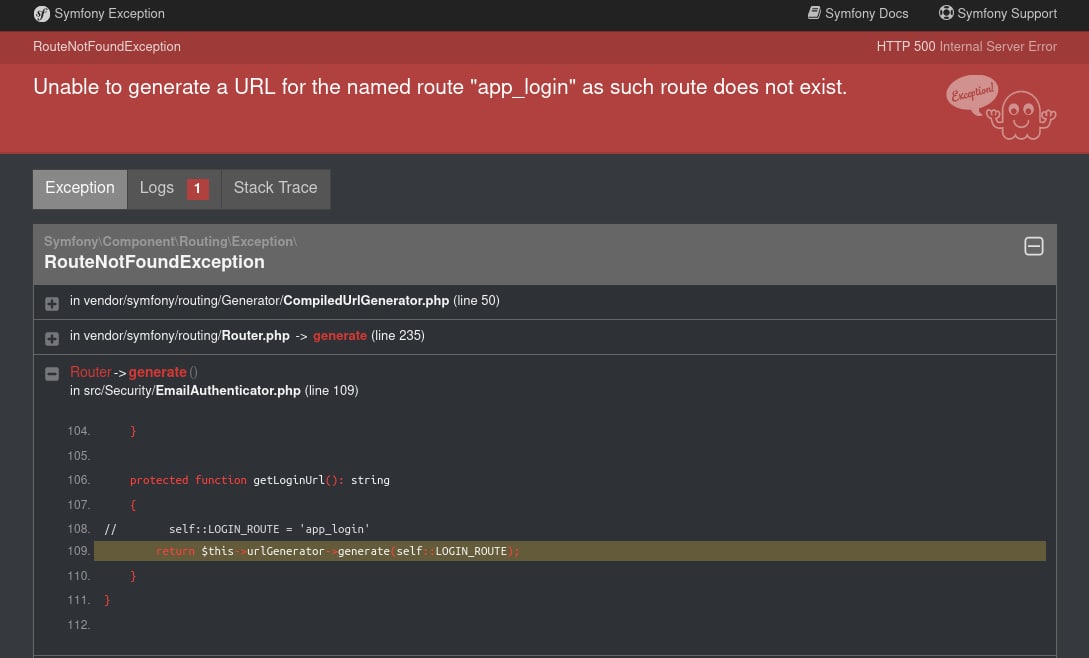Click the Symfony Docs book icon

pos(814,13)
